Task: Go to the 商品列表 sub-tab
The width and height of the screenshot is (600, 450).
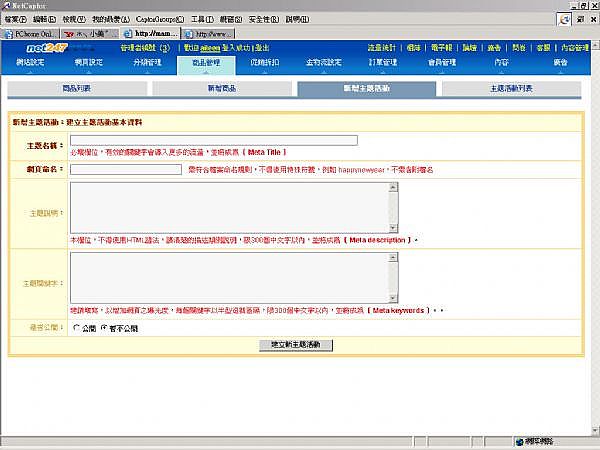Action: pos(77,88)
